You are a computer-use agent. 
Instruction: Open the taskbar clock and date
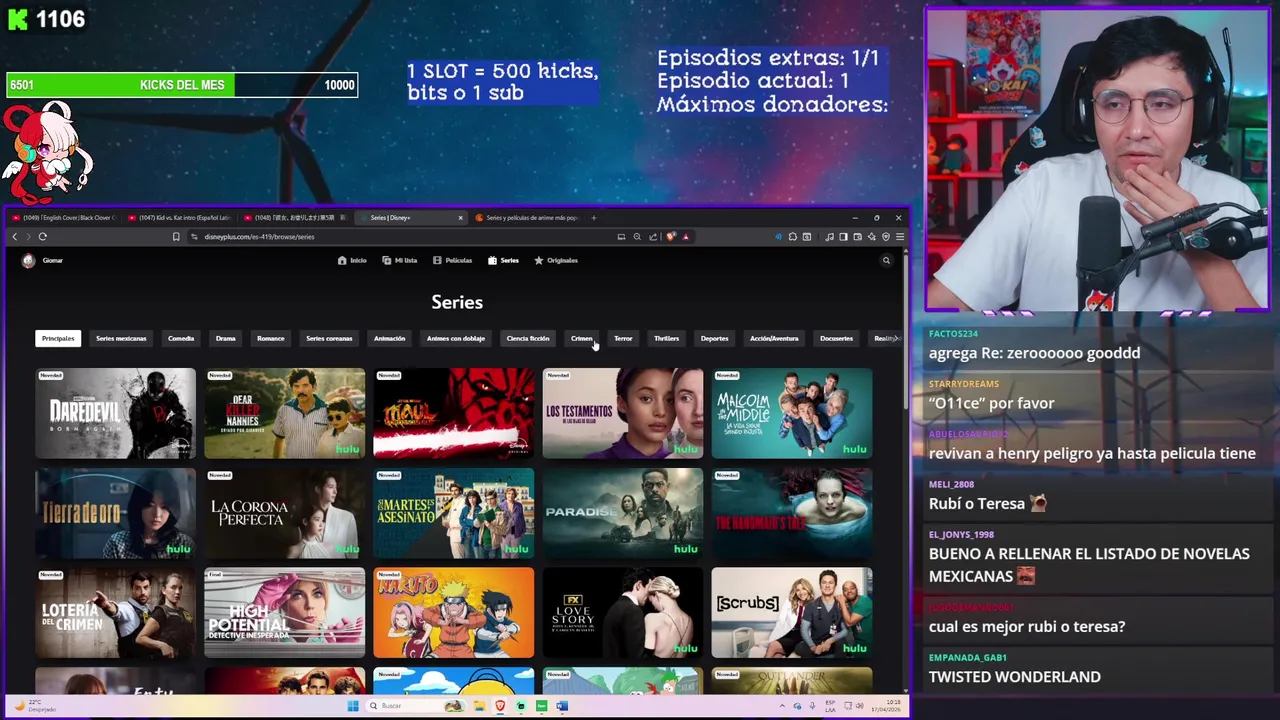pos(887,706)
